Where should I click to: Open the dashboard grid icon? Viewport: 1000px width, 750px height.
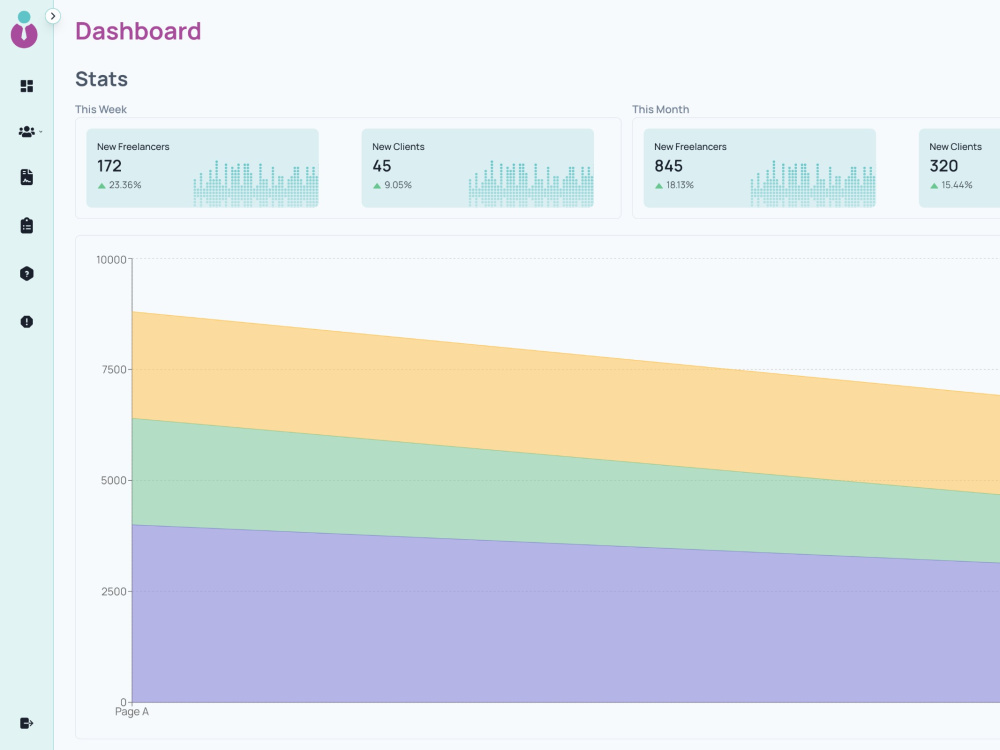click(27, 86)
